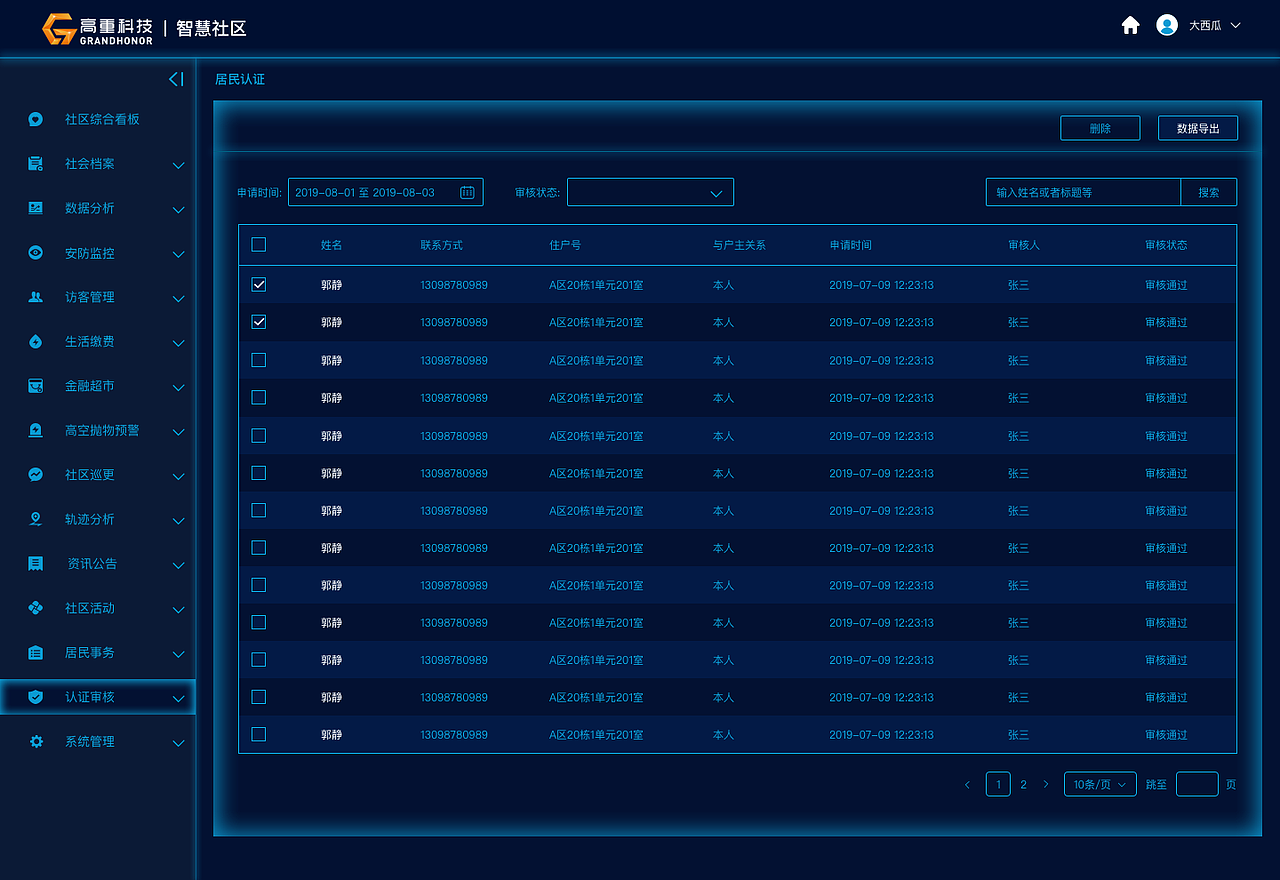Click the 生活缴费 sidebar icon
The height and width of the screenshot is (880, 1280).
pos(36,342)
